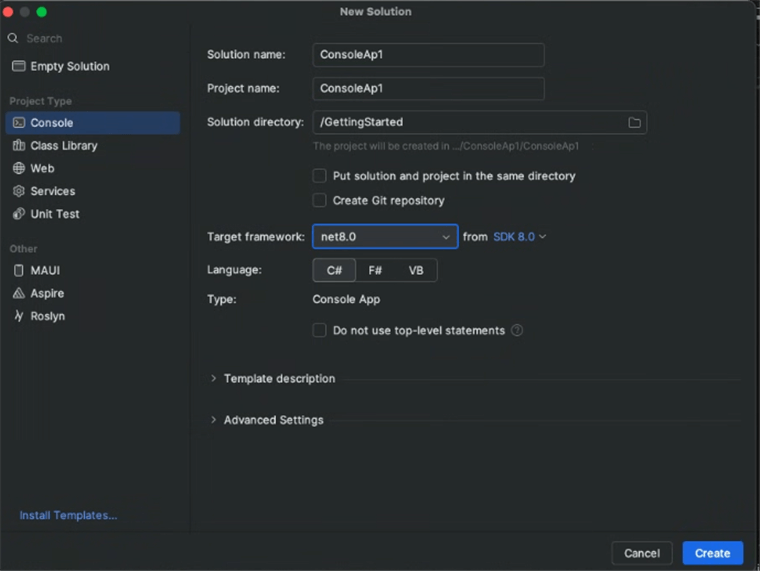The image size is (760, 571).
Task: Choose the Aspire template icon
Action: point(19,294)
